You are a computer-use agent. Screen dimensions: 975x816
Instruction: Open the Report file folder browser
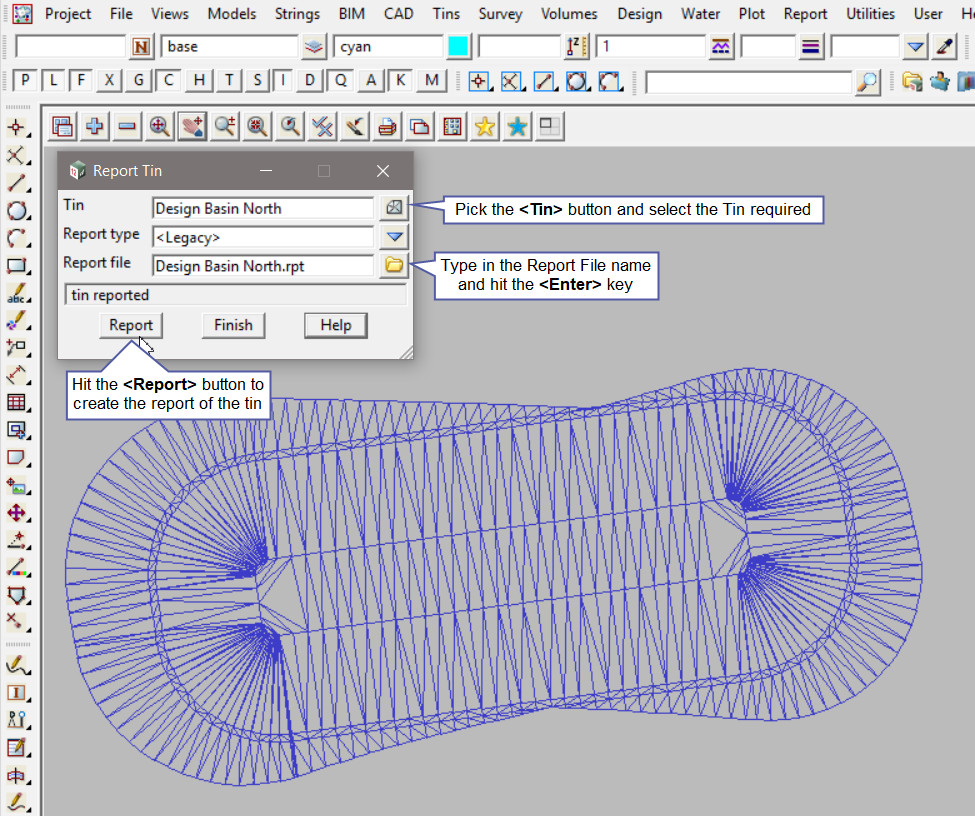click(393, 266)
